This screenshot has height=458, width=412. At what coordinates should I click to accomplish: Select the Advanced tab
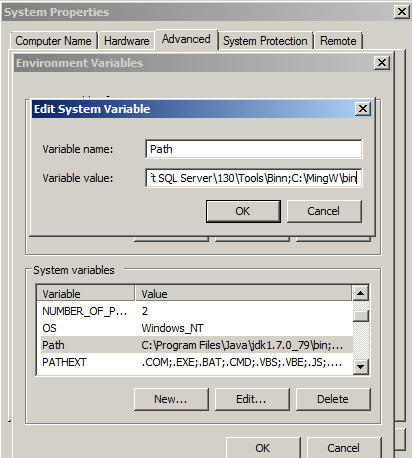pos(186,39)
